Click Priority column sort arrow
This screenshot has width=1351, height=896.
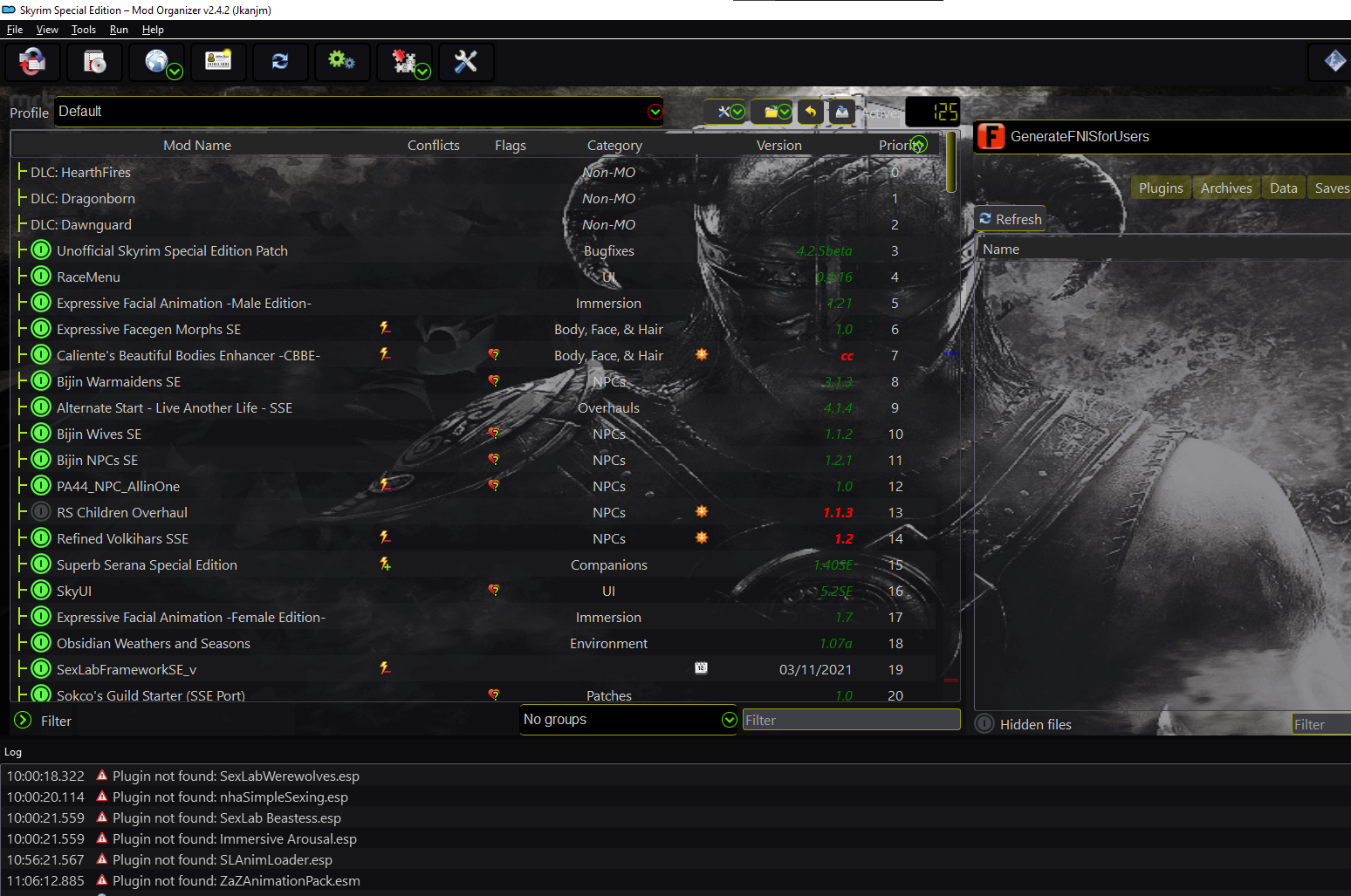(918, 145)
